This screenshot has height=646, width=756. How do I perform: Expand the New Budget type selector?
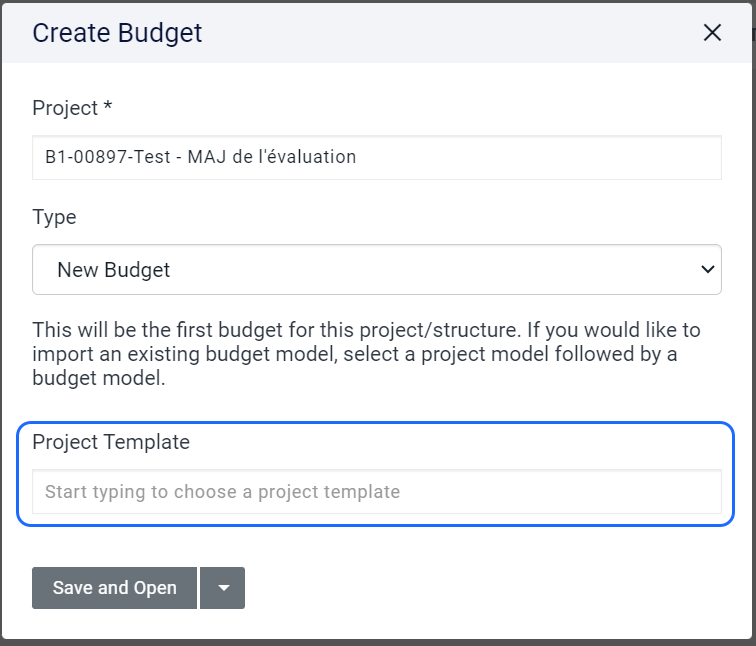[376, 269]
